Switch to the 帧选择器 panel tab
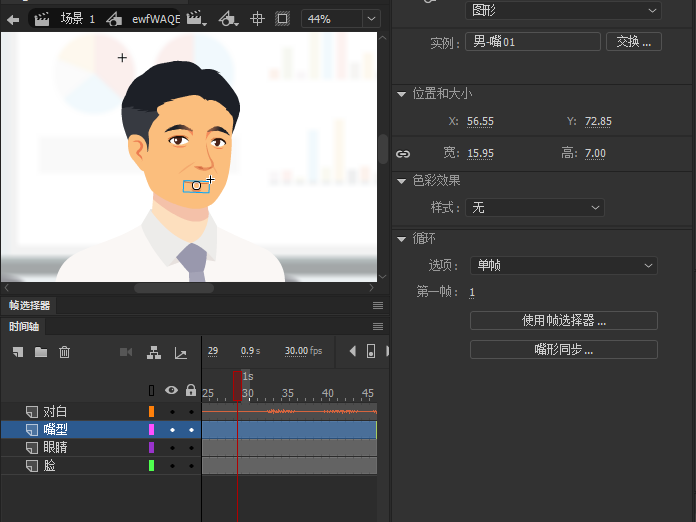 click(x=29, y=305)
